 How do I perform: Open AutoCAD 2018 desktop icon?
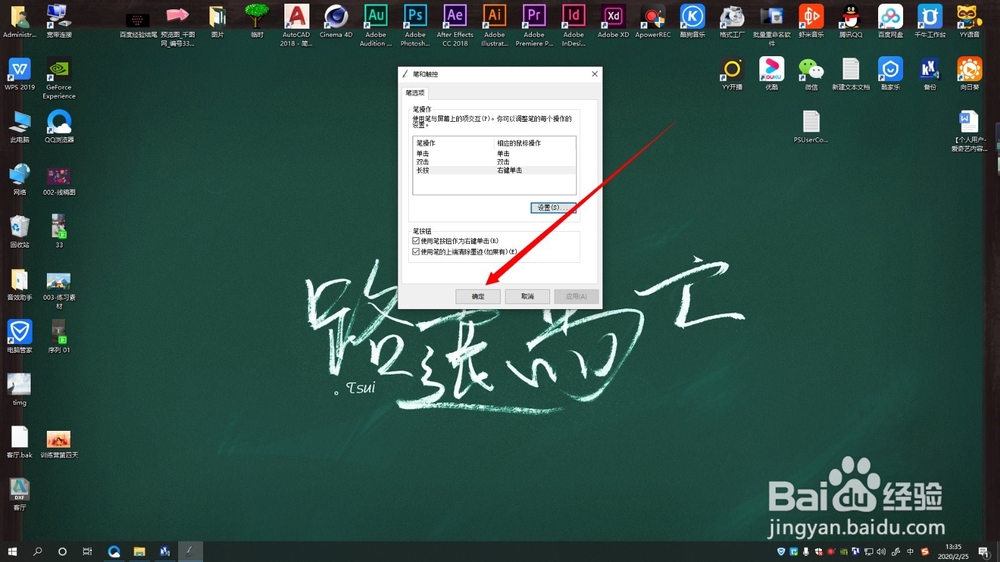coord(297,26)
